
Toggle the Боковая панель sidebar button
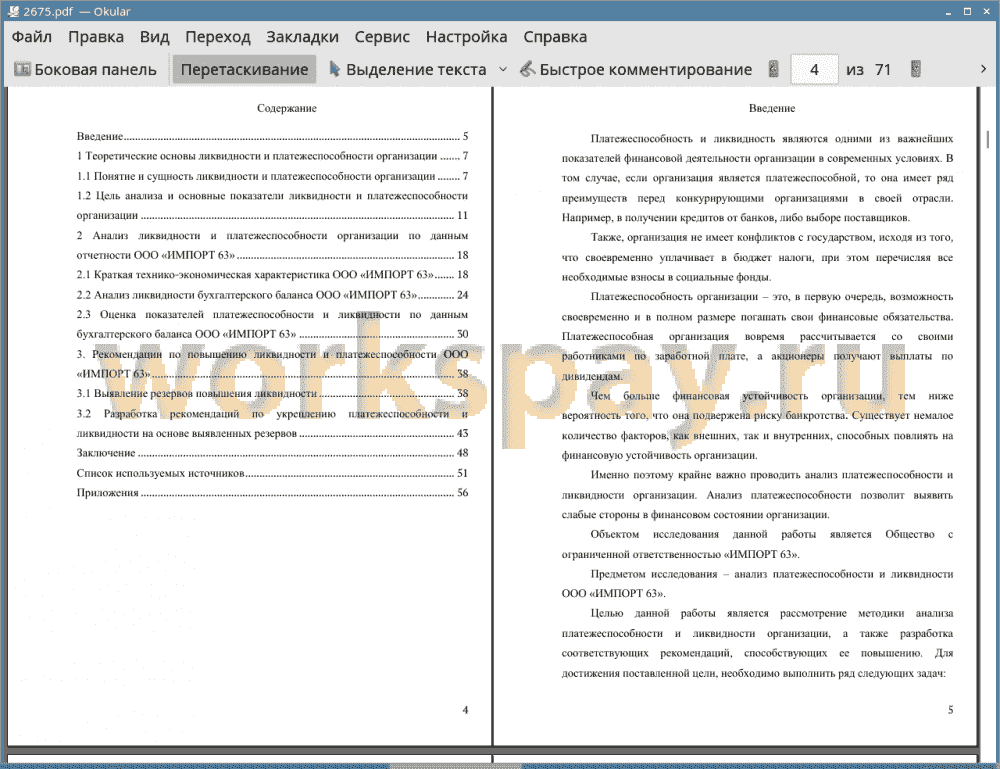coord(85,70)
